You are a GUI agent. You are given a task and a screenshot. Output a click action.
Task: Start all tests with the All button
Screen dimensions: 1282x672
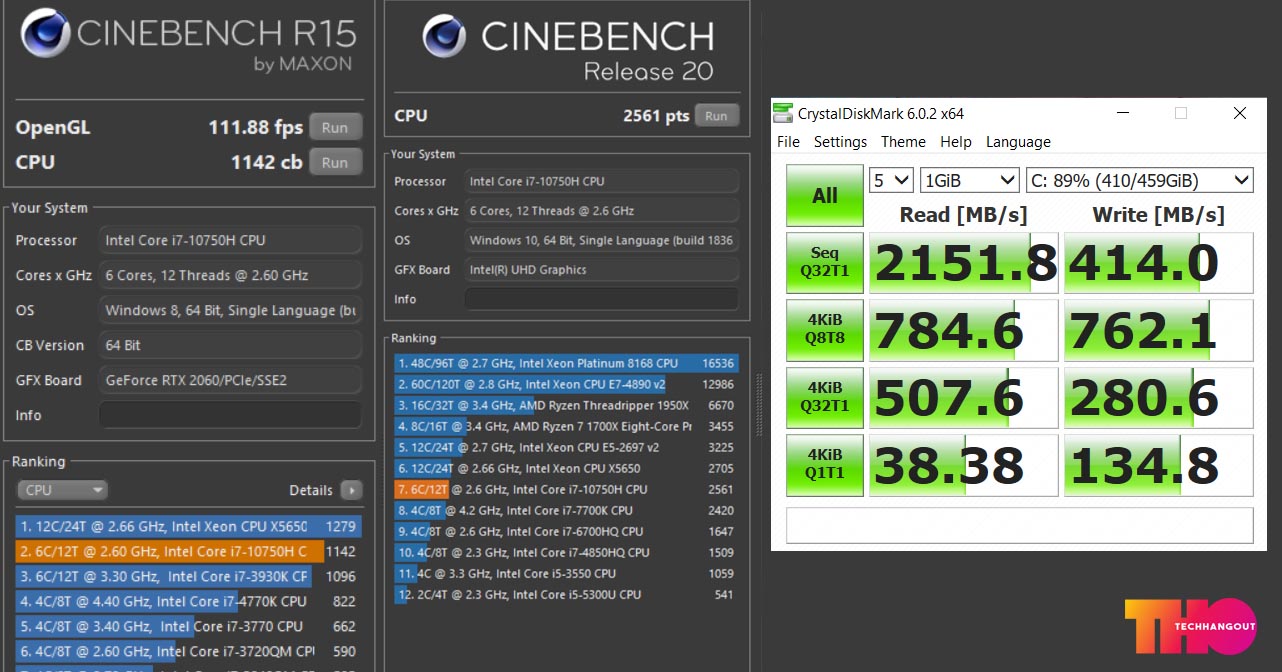point(825,196)
